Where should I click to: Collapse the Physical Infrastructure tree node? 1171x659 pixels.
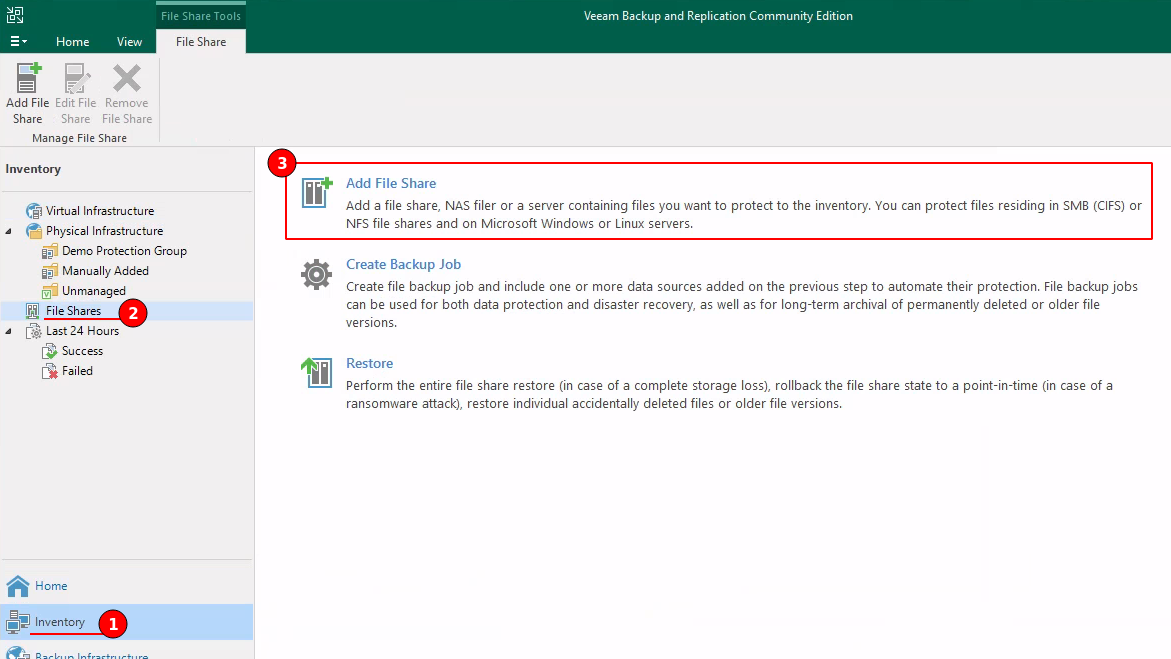(9, 231)
